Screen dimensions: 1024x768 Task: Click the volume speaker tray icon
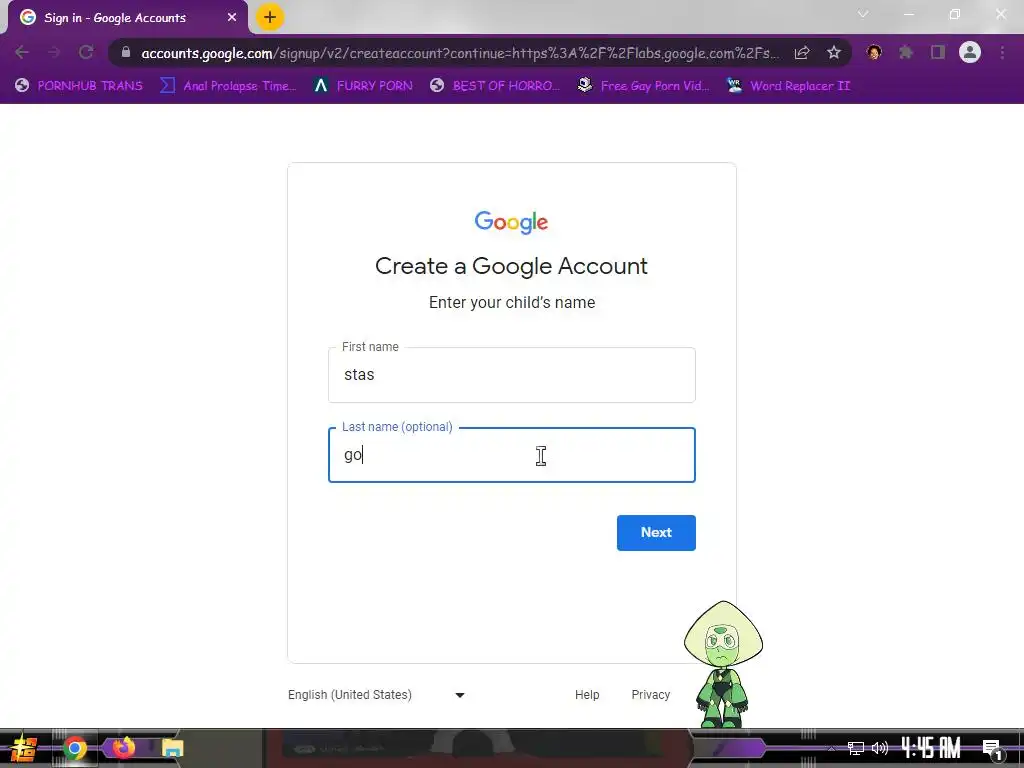click(880, 748)
